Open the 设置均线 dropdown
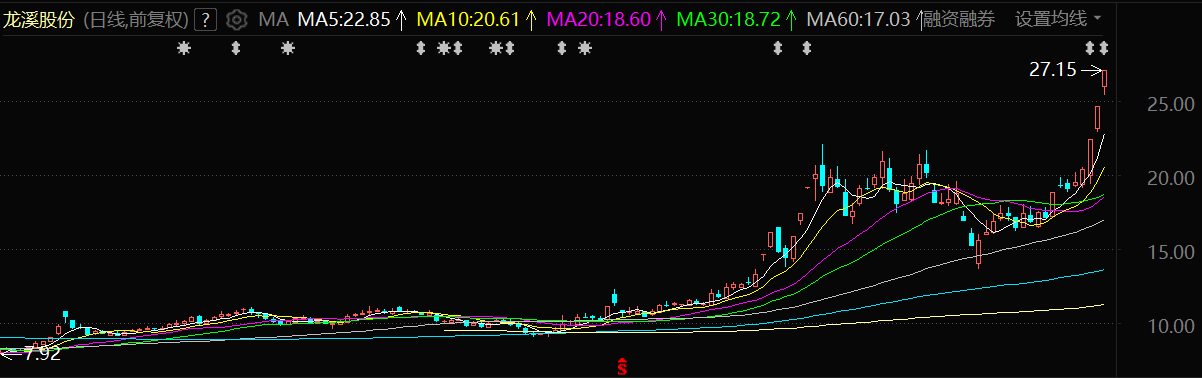Image resolution: width=1202 pixels, height=378 pixels. point(1058,19)
